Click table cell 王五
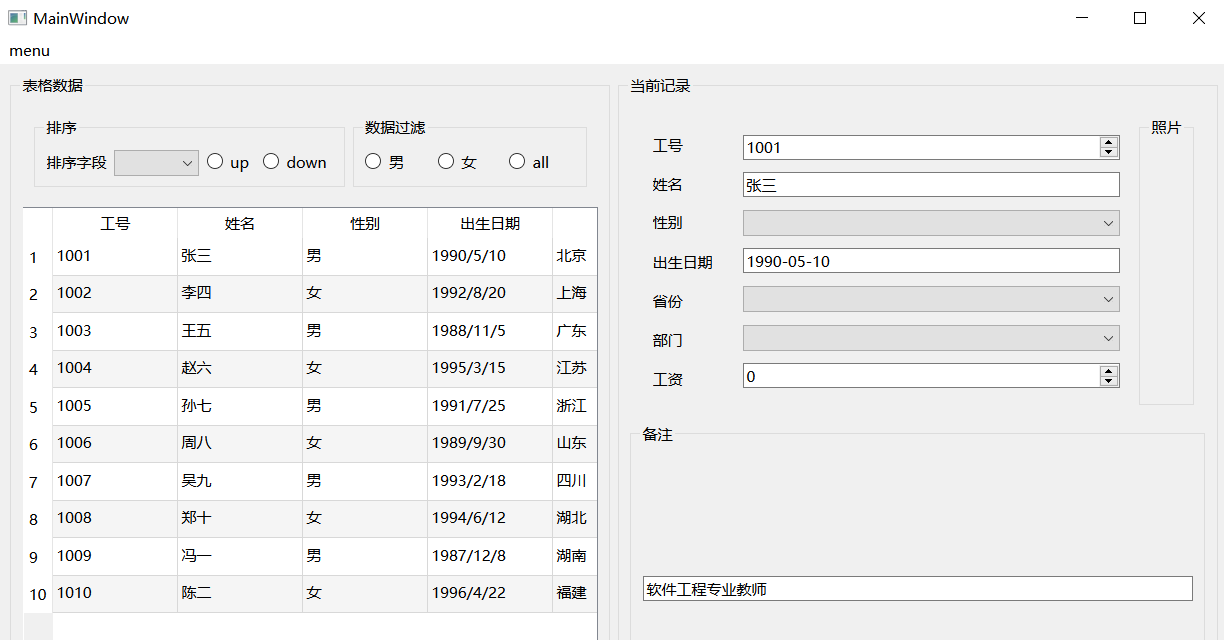 click(240, 332)
